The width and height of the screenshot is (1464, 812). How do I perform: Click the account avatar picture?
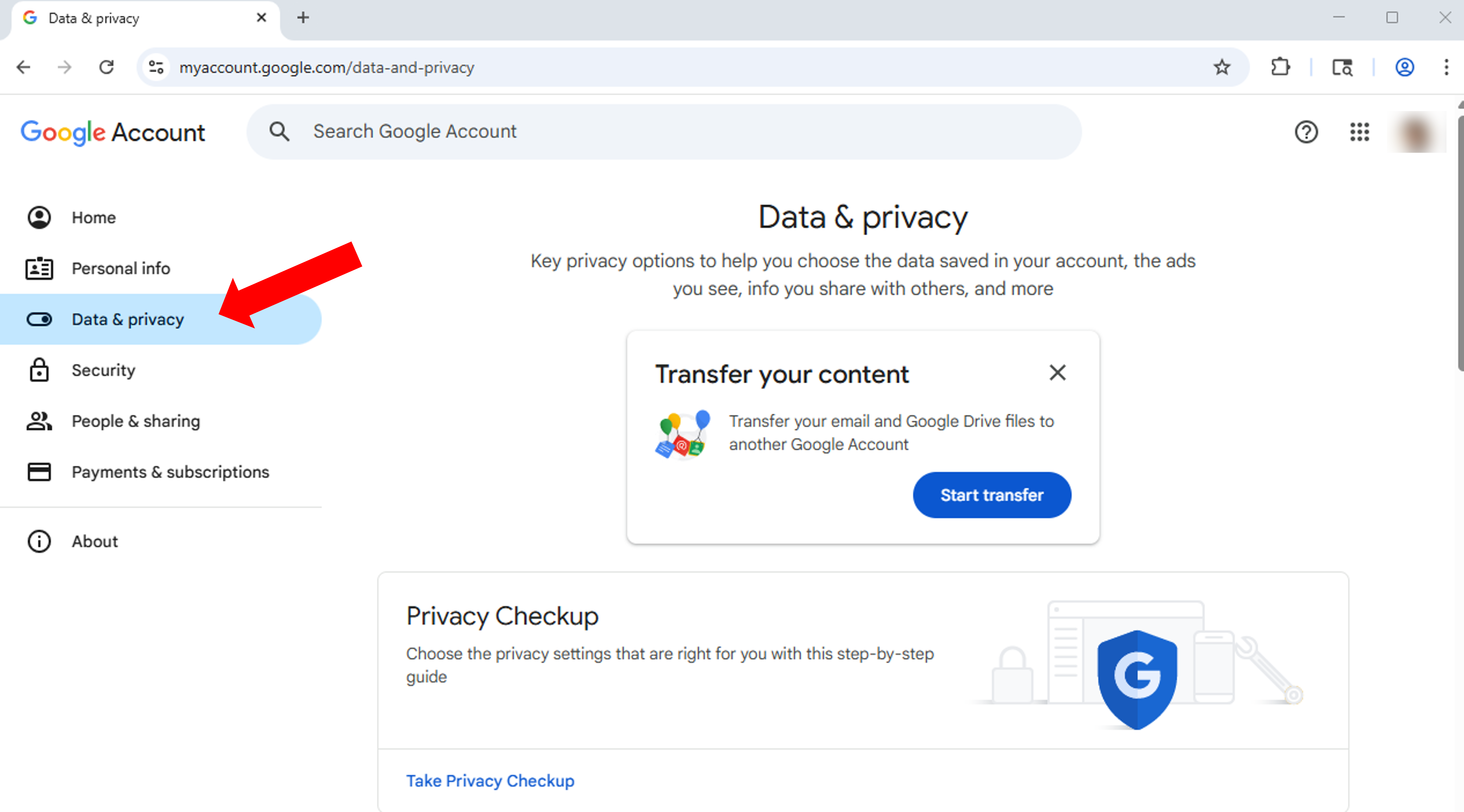pos(1416,132)
